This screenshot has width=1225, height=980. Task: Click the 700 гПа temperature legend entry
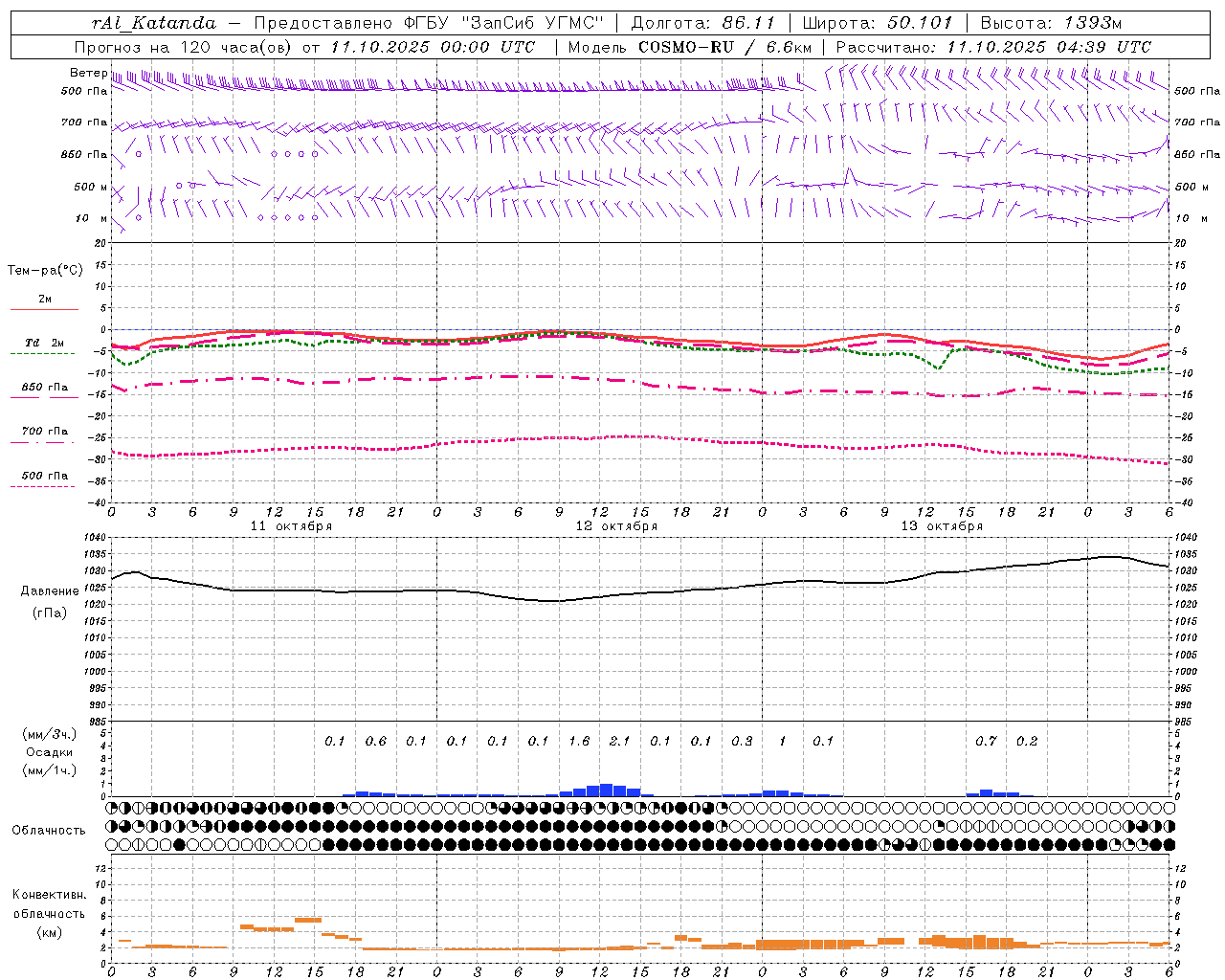click(x=44, y=432)
